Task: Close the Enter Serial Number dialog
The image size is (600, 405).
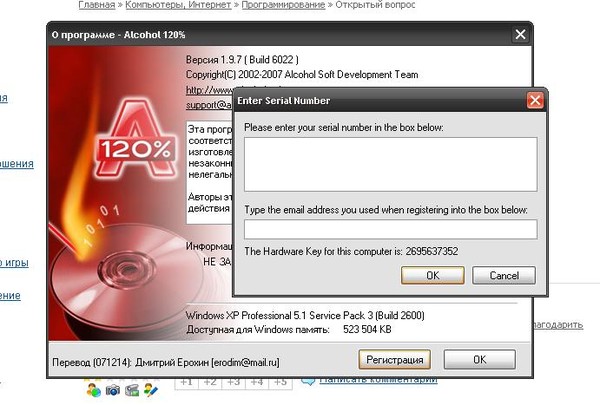Action: [535, 101]
